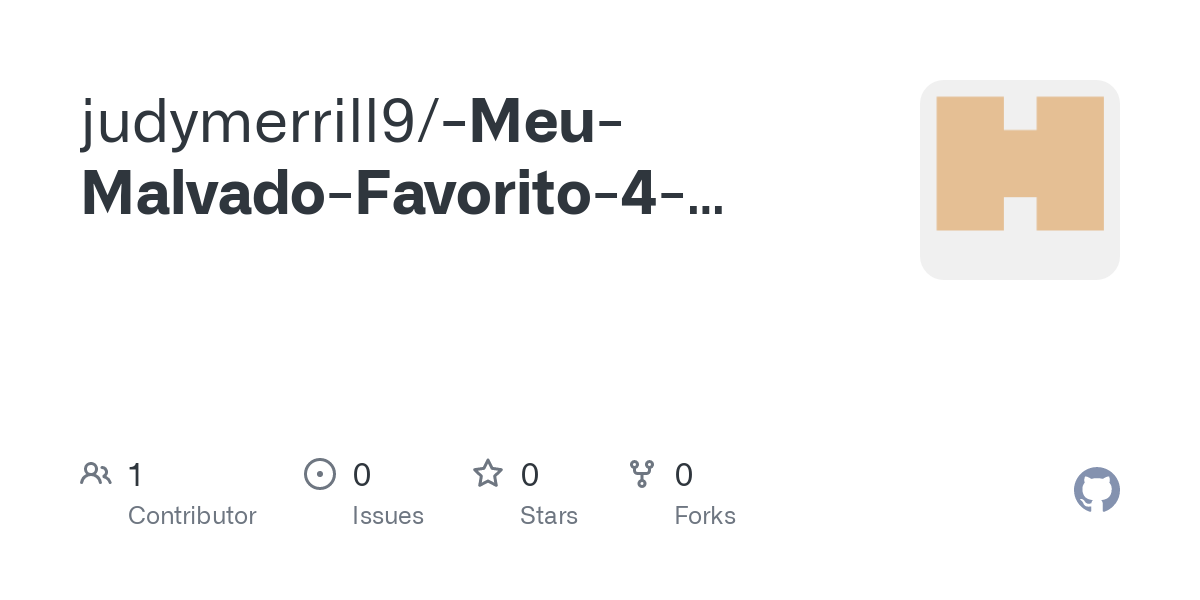Screen dimensions: 1200x600
Task: Click the star outline icon
Action: pyautogui.click(x=488, y=474)
